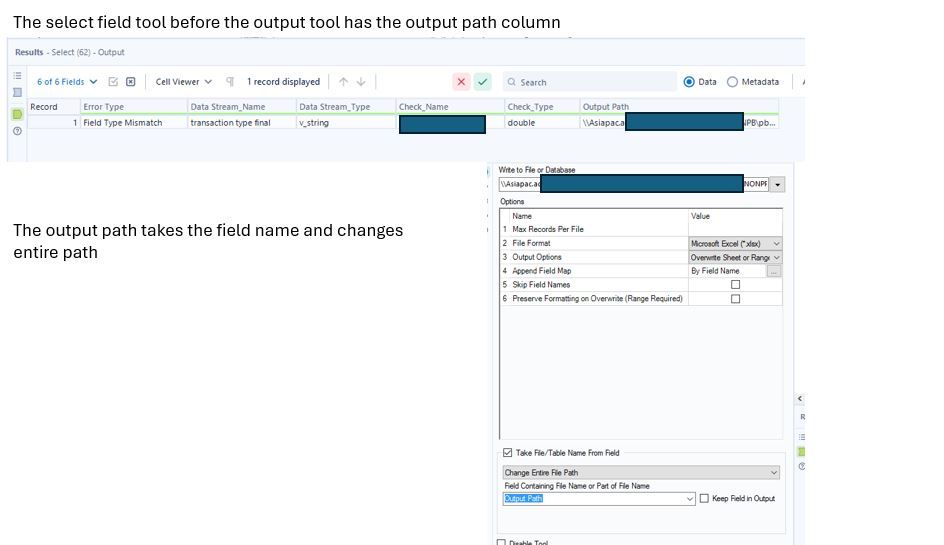The height and width of the screenshot is (545, 944).
Task: Select the double cell
Action: click(x=542, y=123)
